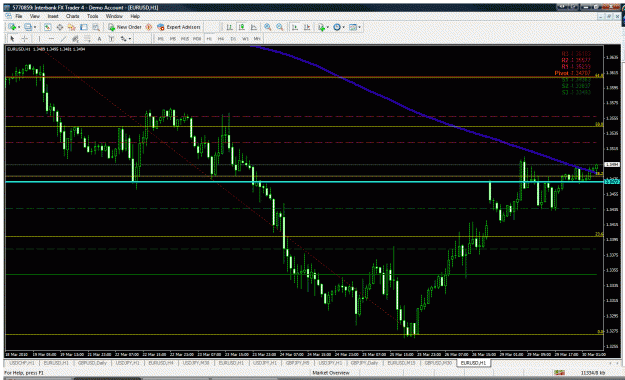Click the connection status 11334/8 kb
The width and height of the screenshot is (625, 380).
coord(593,373)
